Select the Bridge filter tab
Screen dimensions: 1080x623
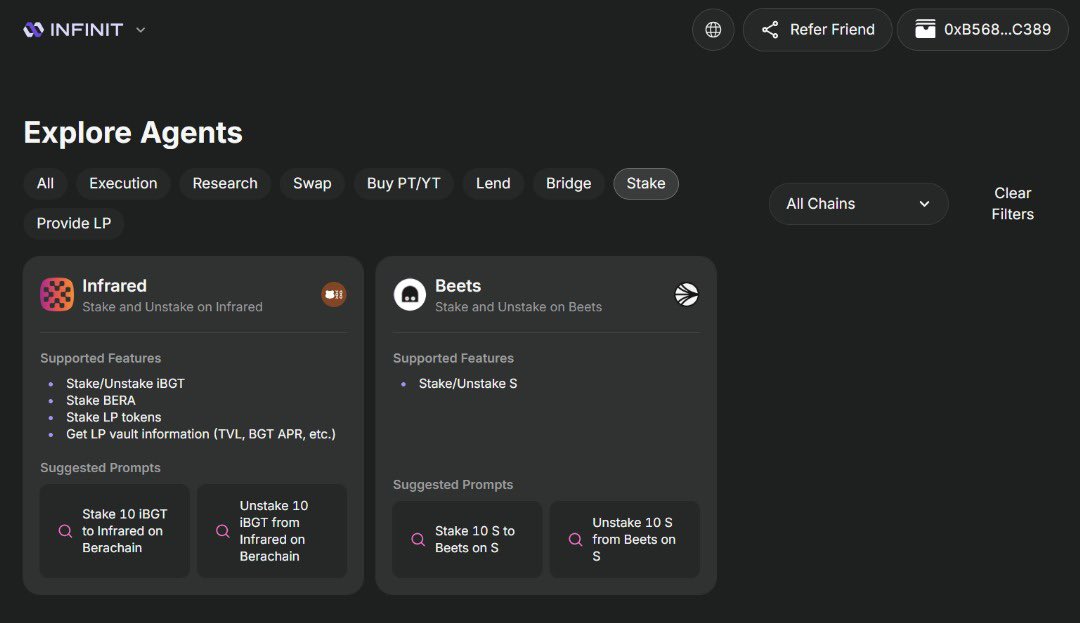pyautogui.click(x=569, y=184)
